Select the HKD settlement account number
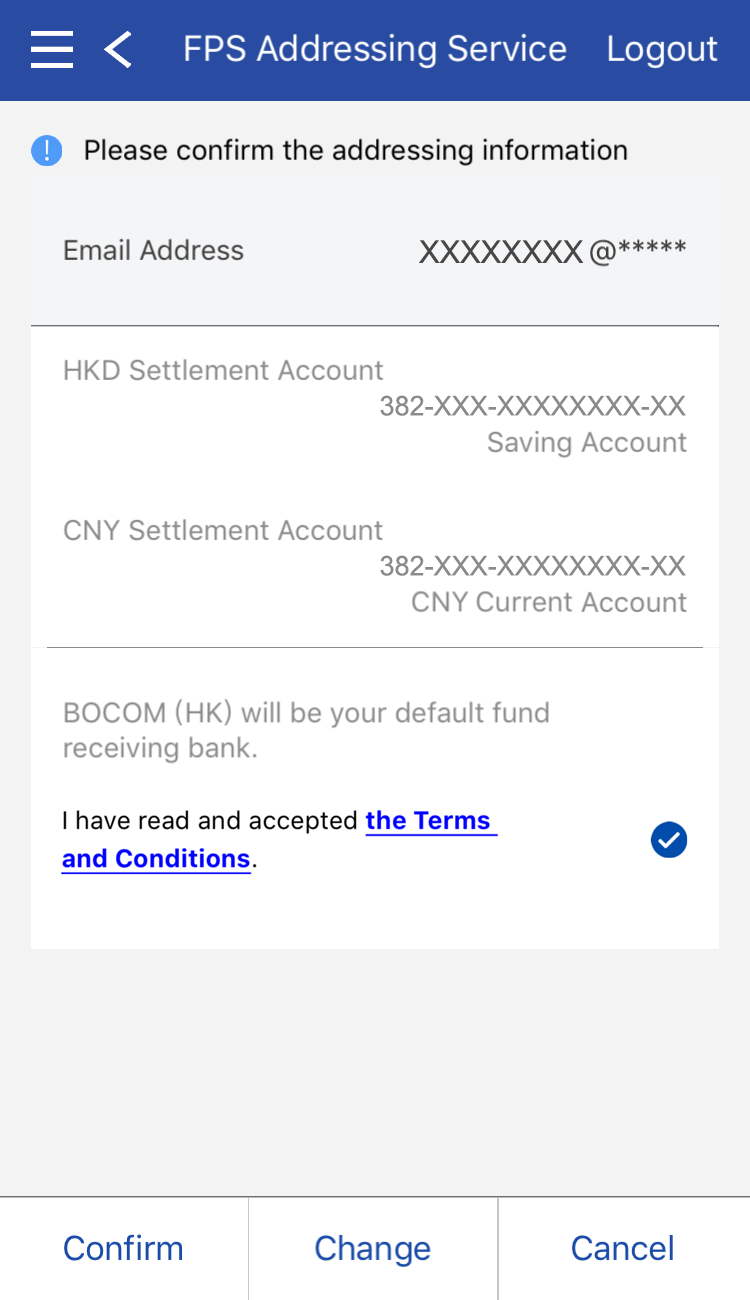The height and width of the screenshot is (1300, 750). point(533,406)
